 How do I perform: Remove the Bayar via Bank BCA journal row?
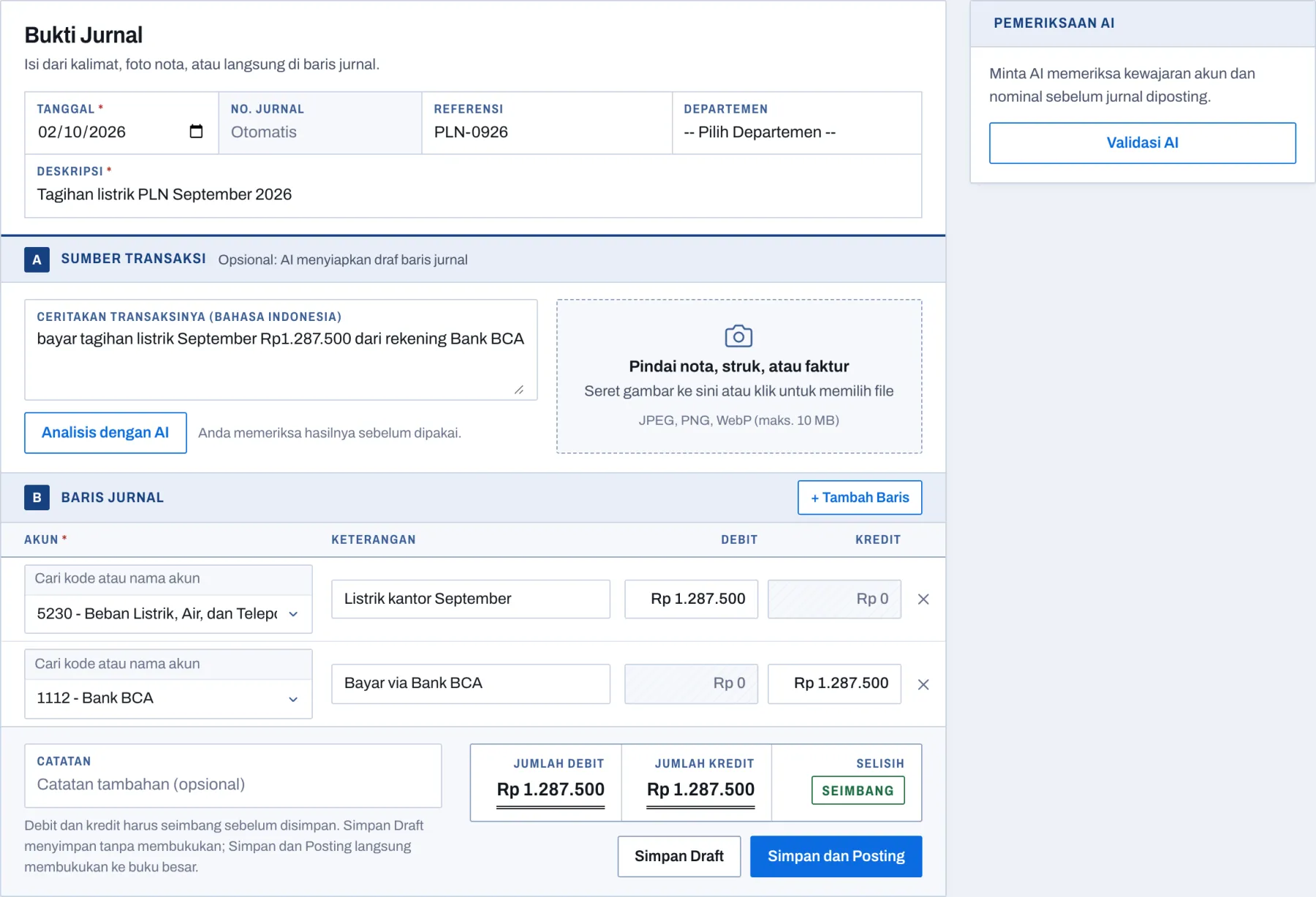coord(923,685)
